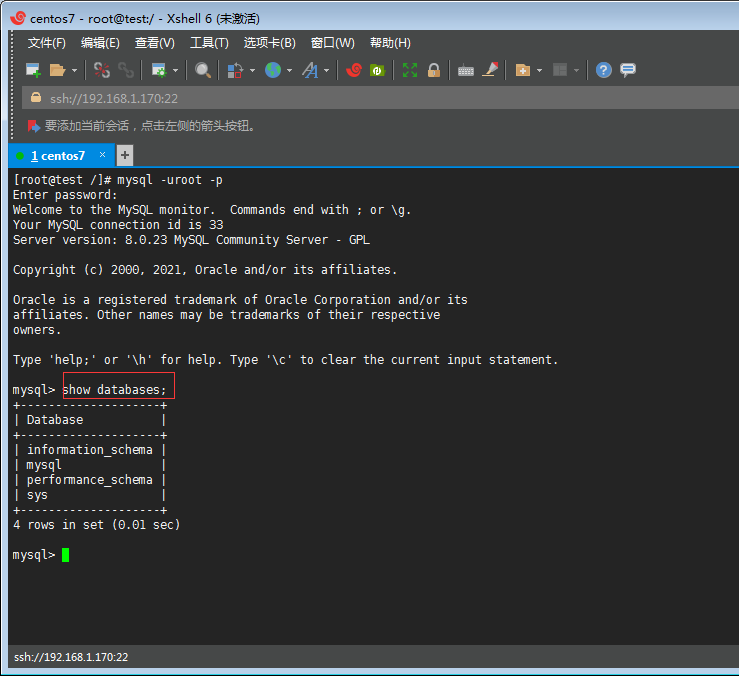Viewport: 739px width, 676px height.
Task: Click the New Session toolbar icon
Action: click(33, 70)
